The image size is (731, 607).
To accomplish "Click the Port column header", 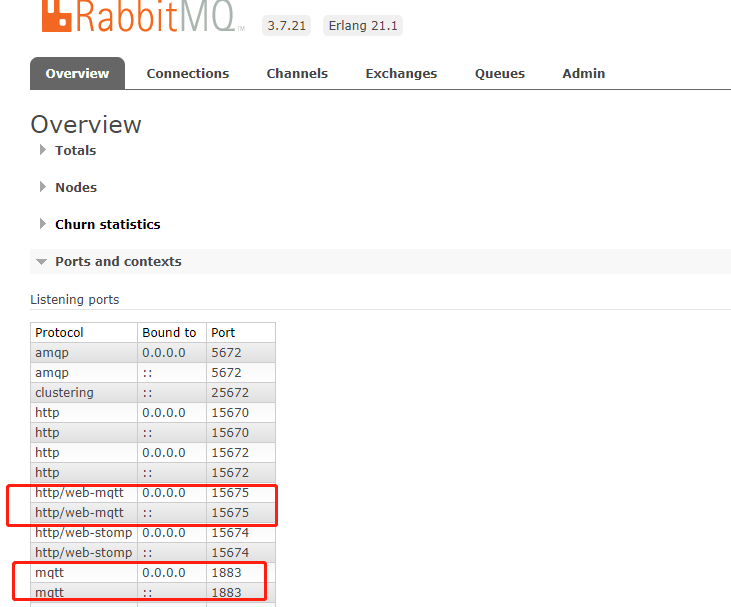I will tap(222, 332).
